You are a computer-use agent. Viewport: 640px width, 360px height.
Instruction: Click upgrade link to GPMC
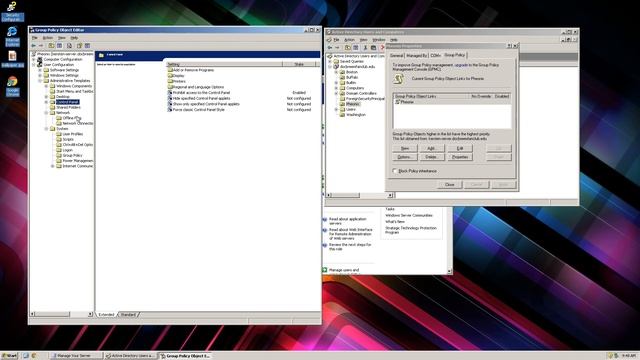[x=461, y=65]
